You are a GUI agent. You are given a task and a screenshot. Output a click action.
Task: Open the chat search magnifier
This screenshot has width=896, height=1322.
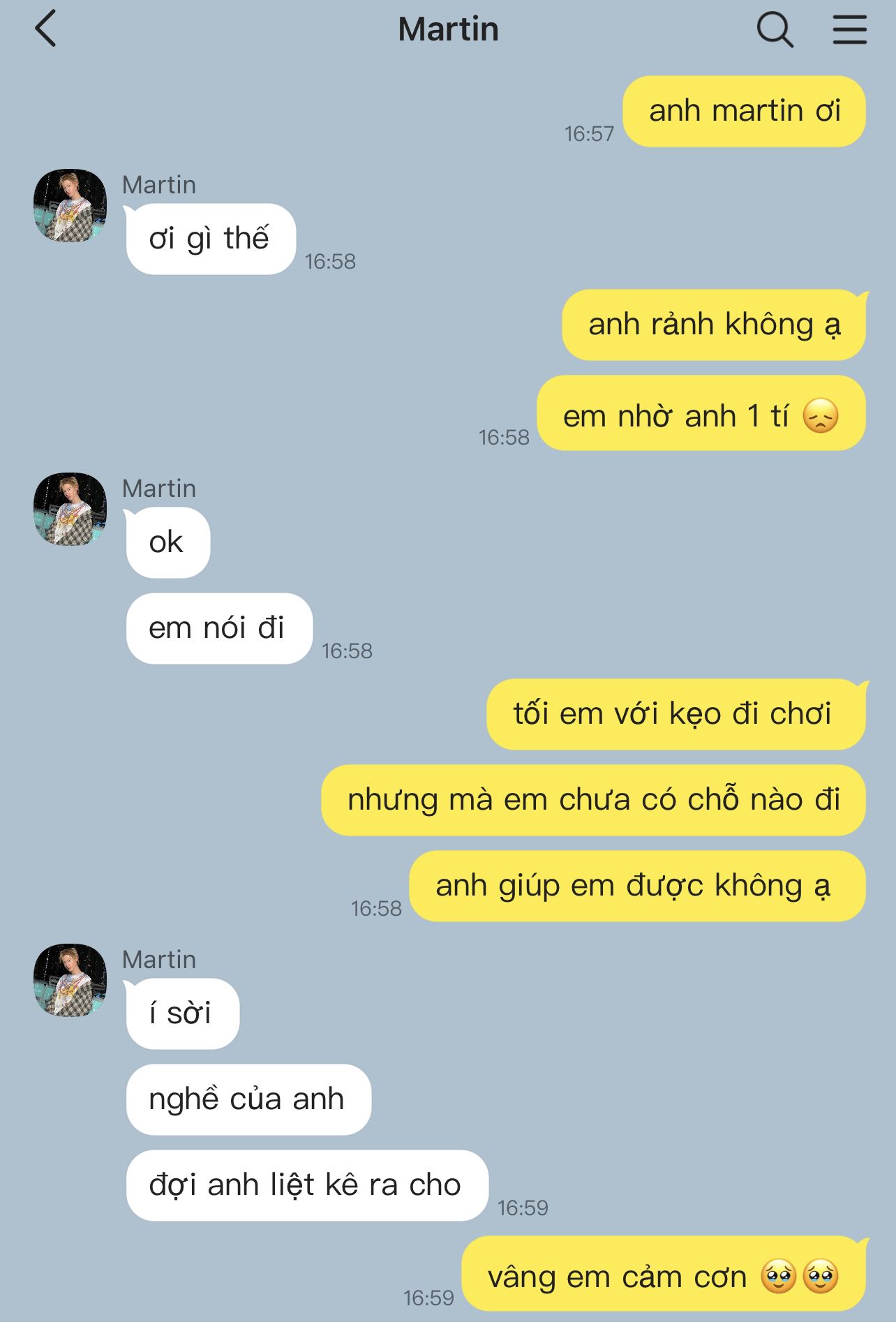[x=775, y=30]
